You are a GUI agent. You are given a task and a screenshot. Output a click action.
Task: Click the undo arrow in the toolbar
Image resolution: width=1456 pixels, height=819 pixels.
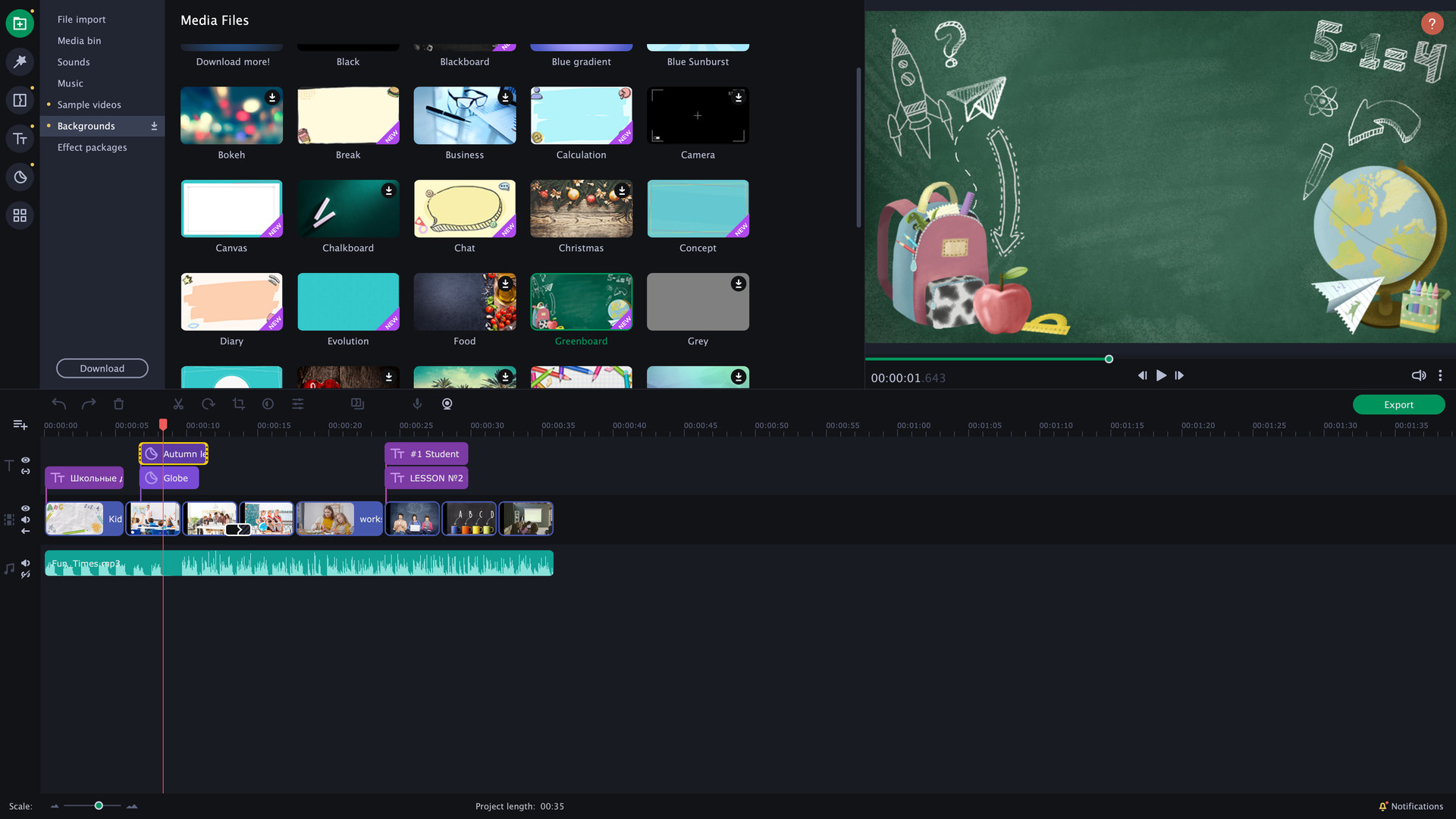click(59, 403)
